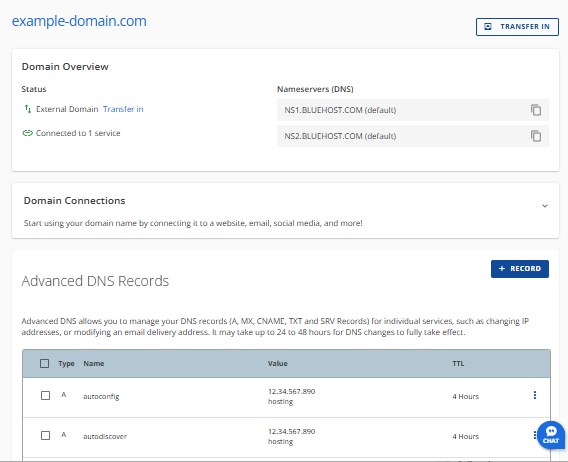Click the hosting label under autoconfig value
Viewport: 568px width, 462px height.
pos(280,401)
